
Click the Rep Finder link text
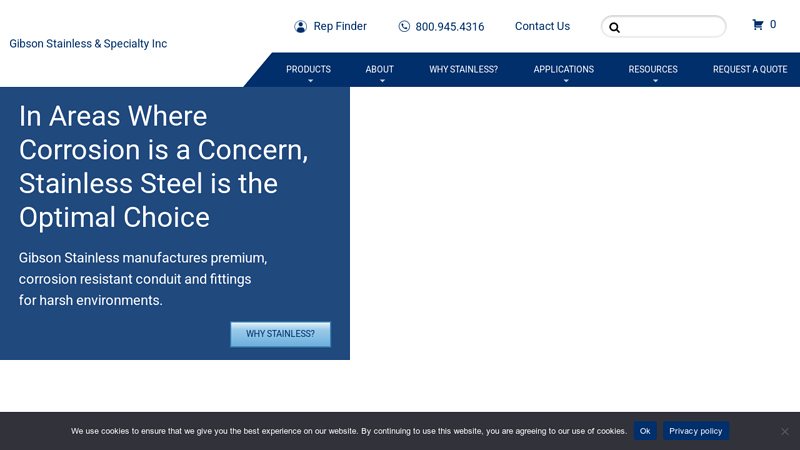pyautogui.click(x=340, y=27)
